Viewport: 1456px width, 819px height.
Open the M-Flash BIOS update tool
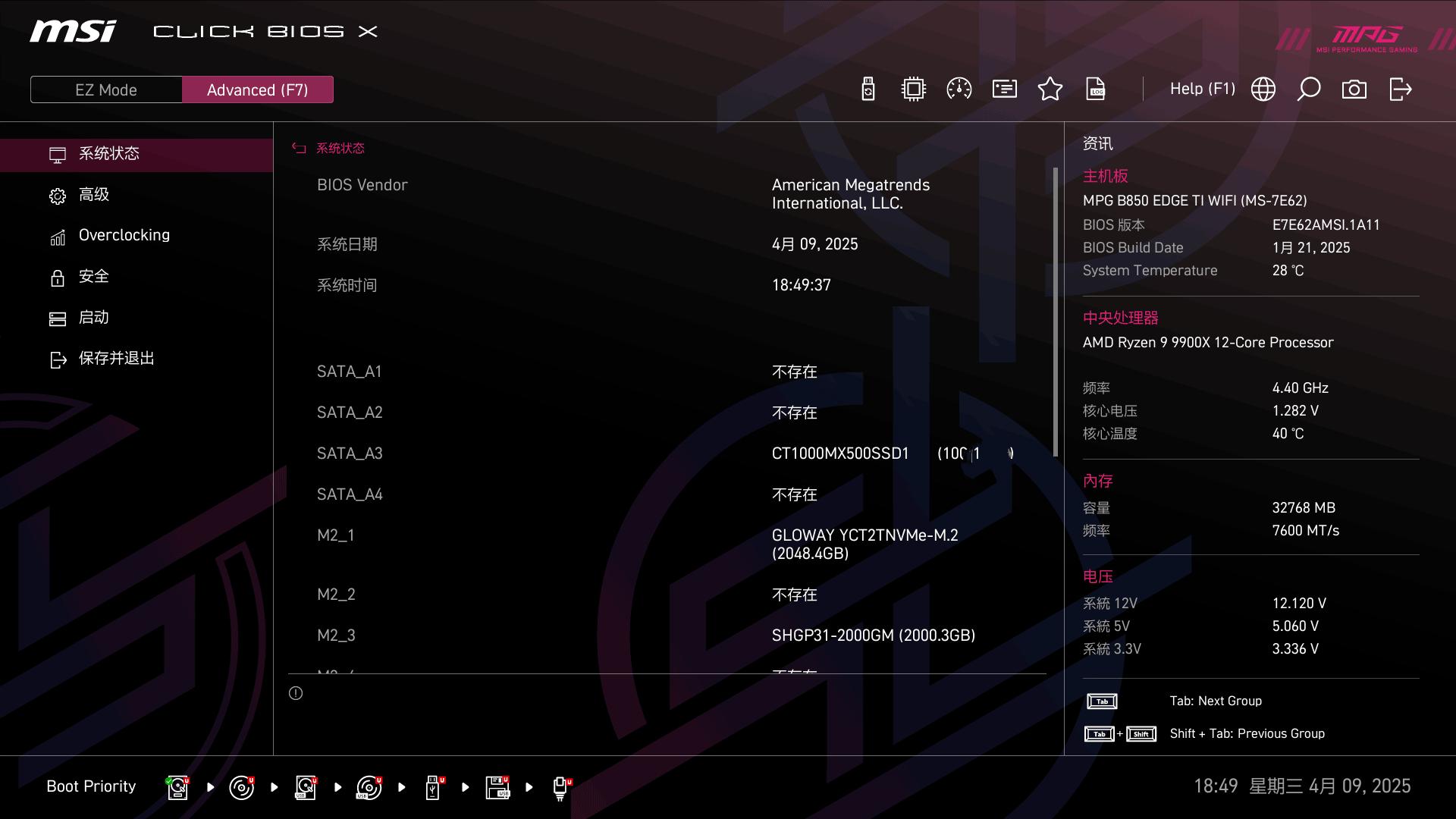[868, 89]
